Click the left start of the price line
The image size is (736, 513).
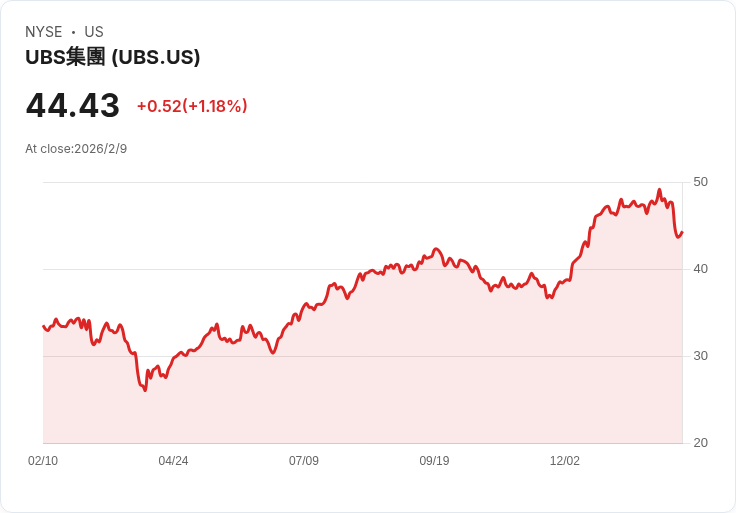[43, 326]
